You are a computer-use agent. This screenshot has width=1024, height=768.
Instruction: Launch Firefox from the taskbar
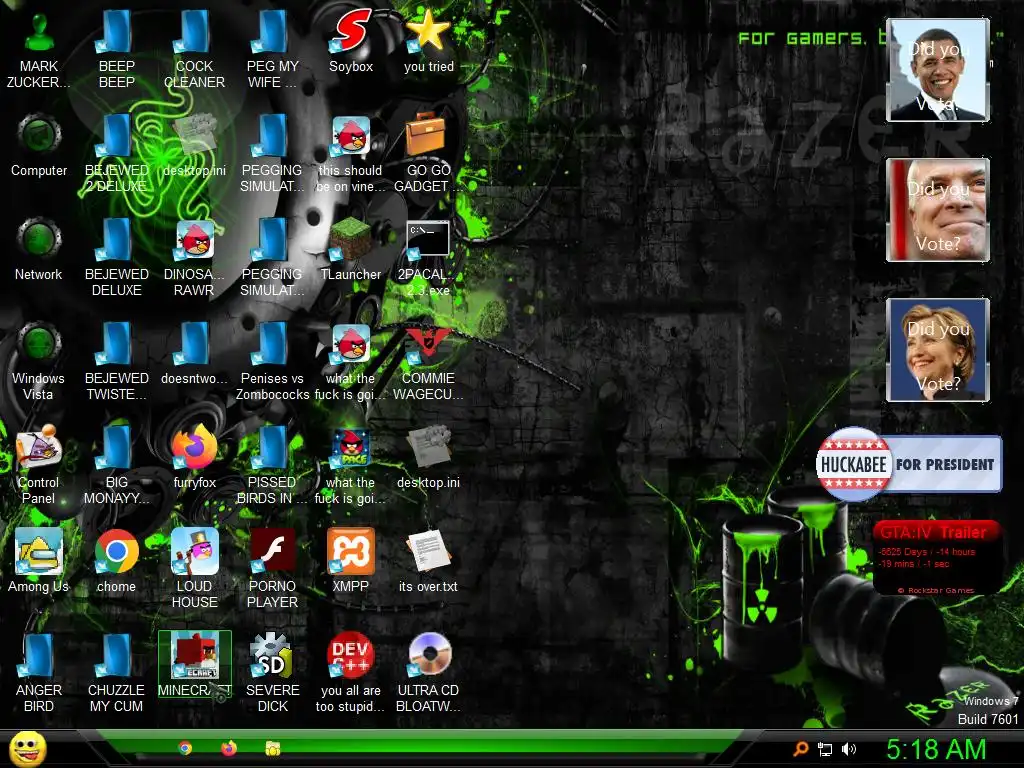[x=229, y=748]
